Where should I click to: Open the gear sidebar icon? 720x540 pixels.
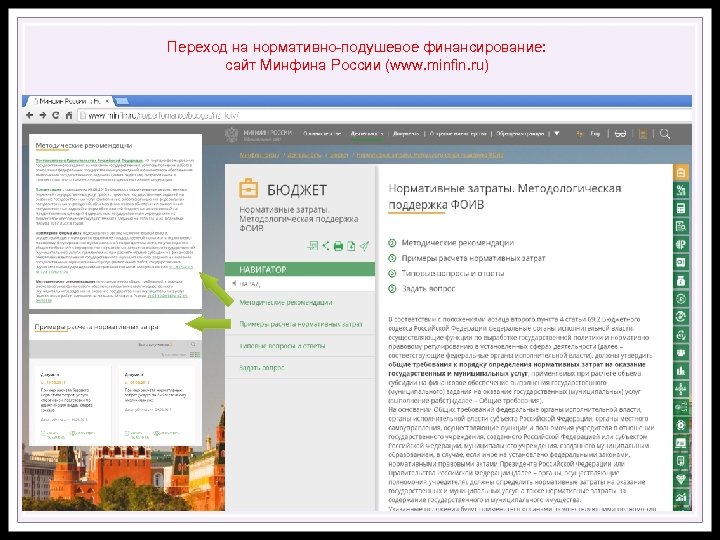click(681, 425)
